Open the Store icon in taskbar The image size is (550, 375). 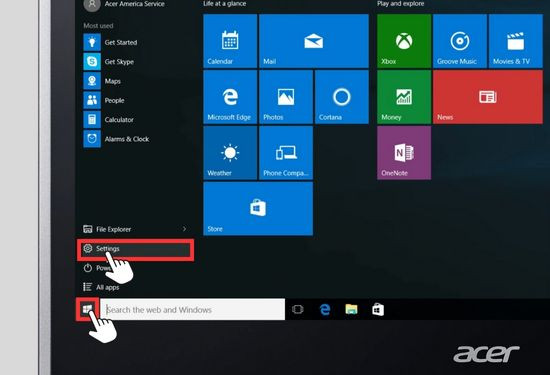click(378, 309)
